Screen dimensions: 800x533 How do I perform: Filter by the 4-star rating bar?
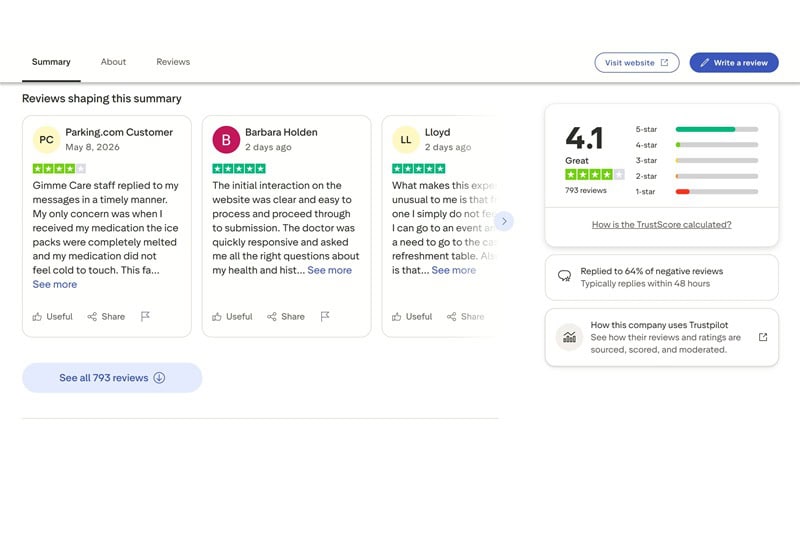pyautogui.click(x=696, y=145)
